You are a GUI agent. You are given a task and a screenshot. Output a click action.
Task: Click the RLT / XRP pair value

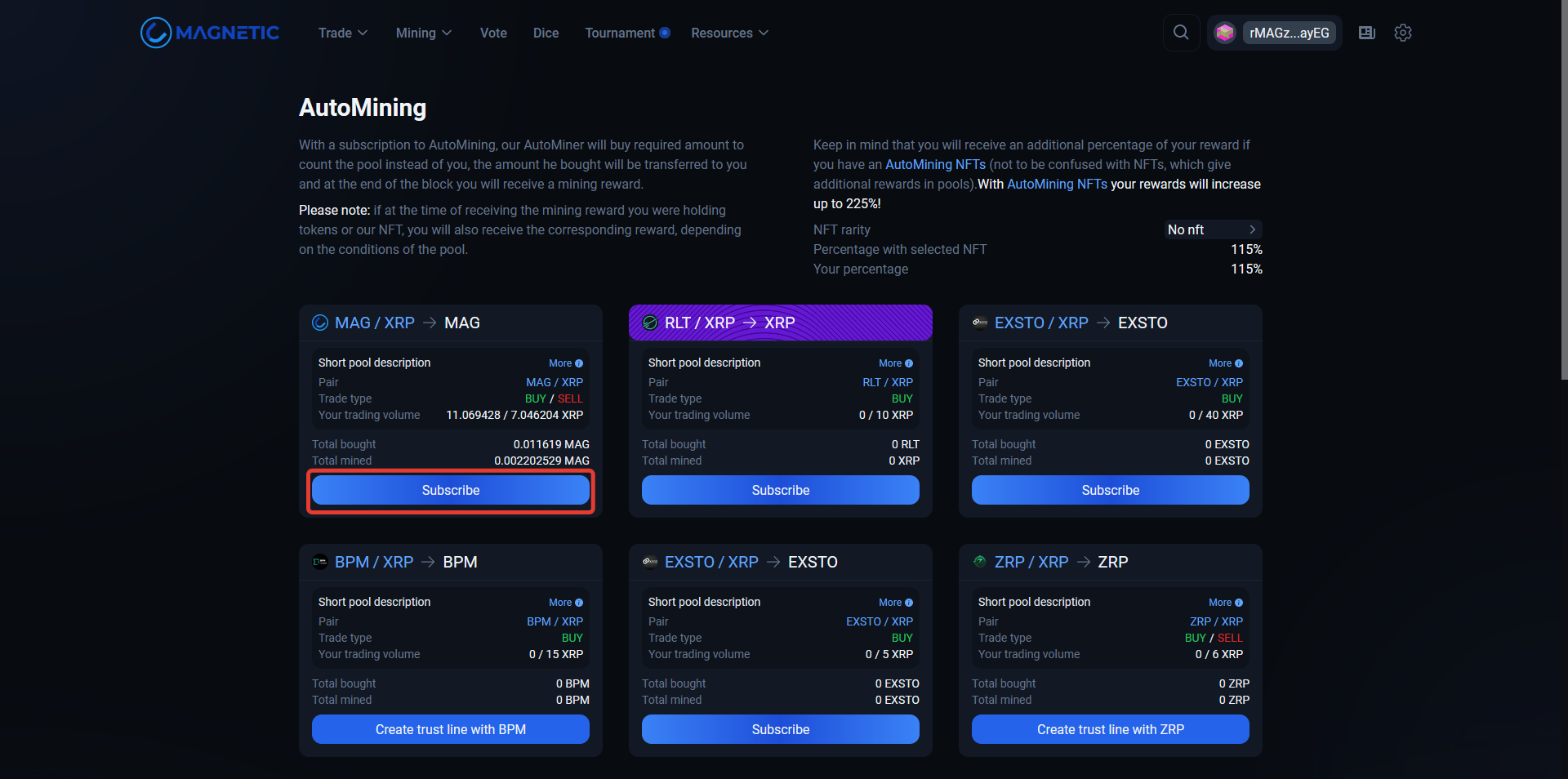[888, 382]
